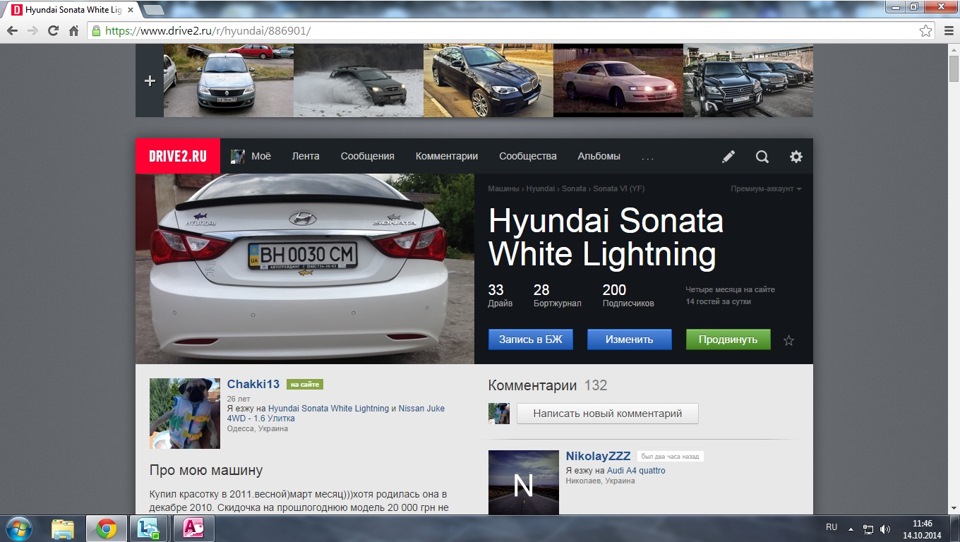
Task: Open the row of black SUVs thumbnail
Action: 748,80
